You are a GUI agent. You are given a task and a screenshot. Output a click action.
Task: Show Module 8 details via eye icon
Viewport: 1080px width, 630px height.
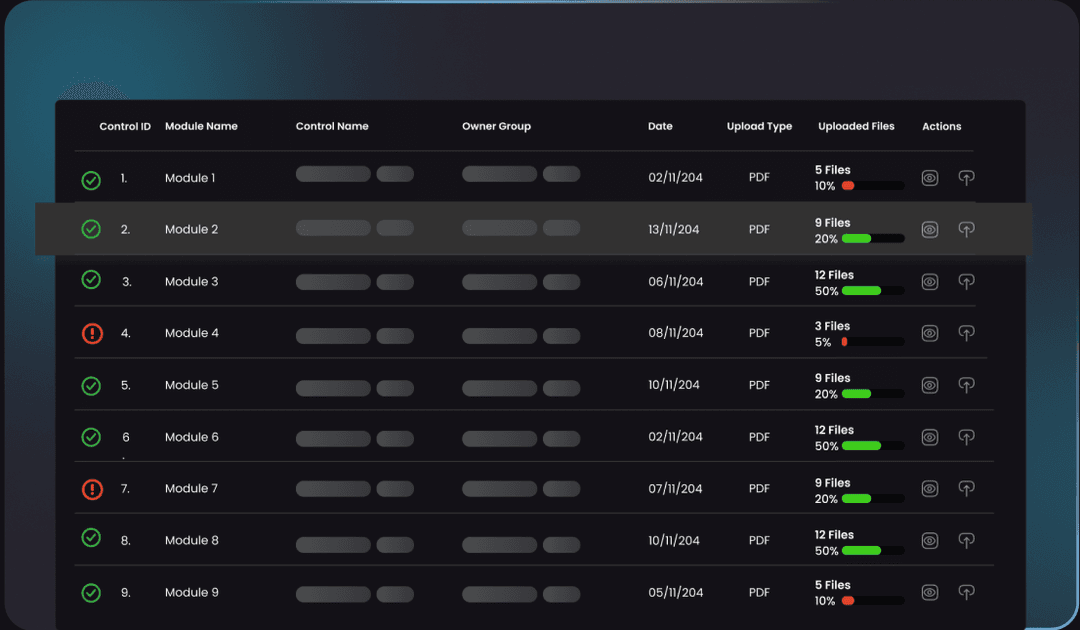pos(930,541)
